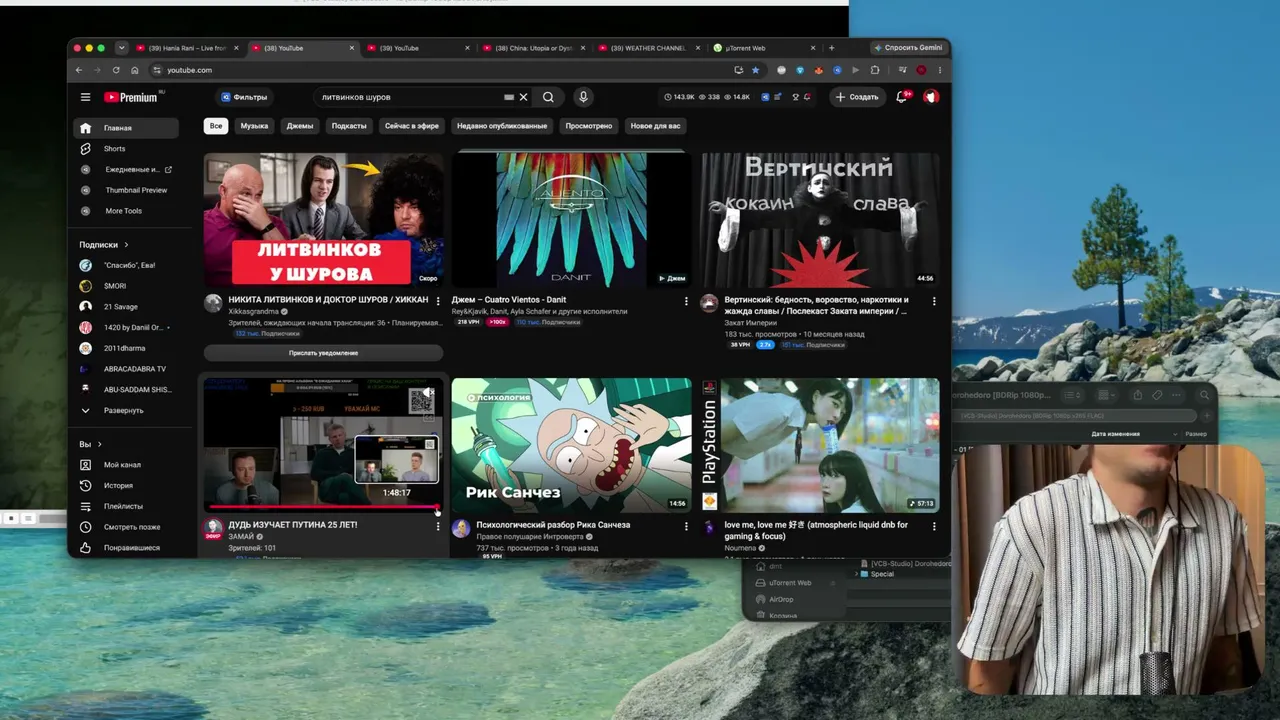Switch to the WEATHER CHANNEL browser tab
Screen dimensions: 1280x720
650,48
